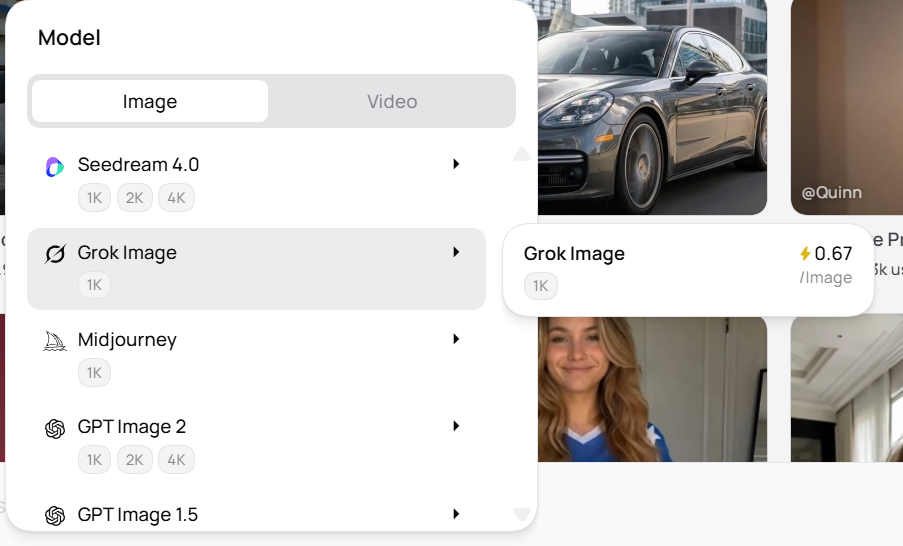Click the scroll up arrow of model list

[x=522, y=154]
